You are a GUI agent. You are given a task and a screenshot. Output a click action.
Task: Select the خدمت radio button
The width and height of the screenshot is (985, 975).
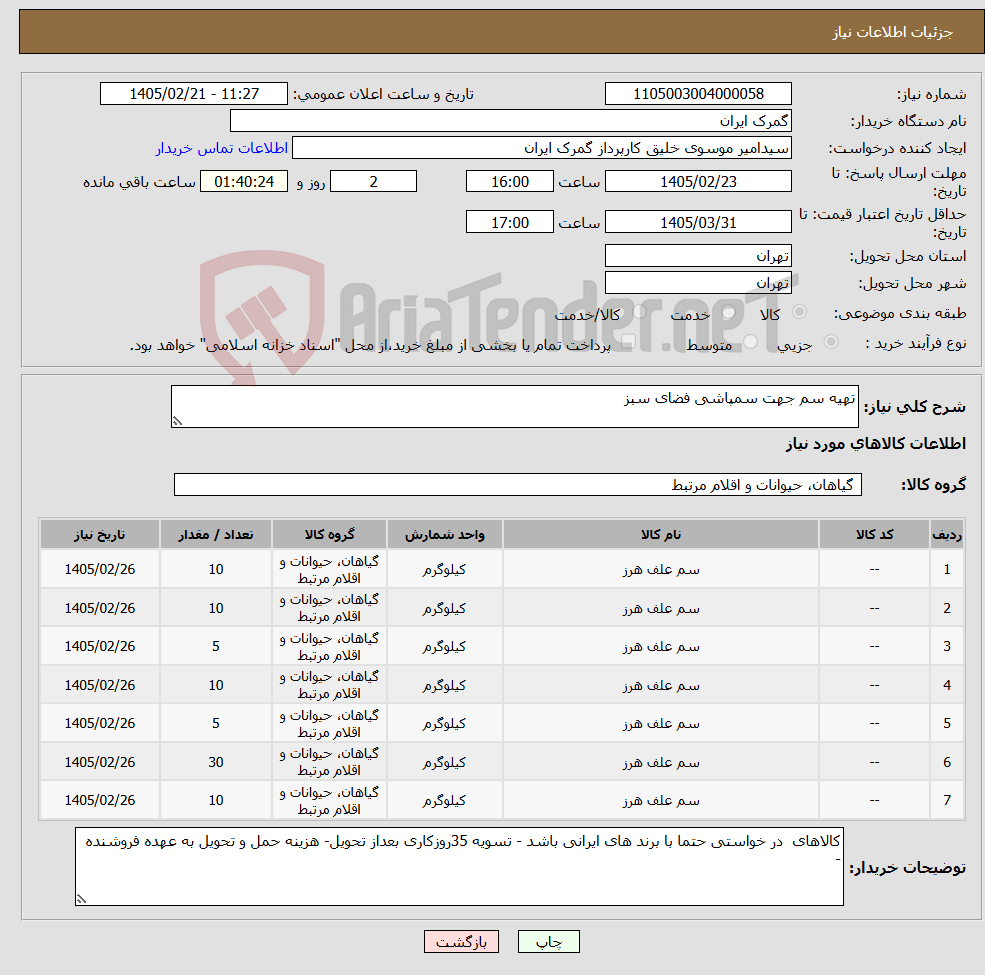(729, 312)
